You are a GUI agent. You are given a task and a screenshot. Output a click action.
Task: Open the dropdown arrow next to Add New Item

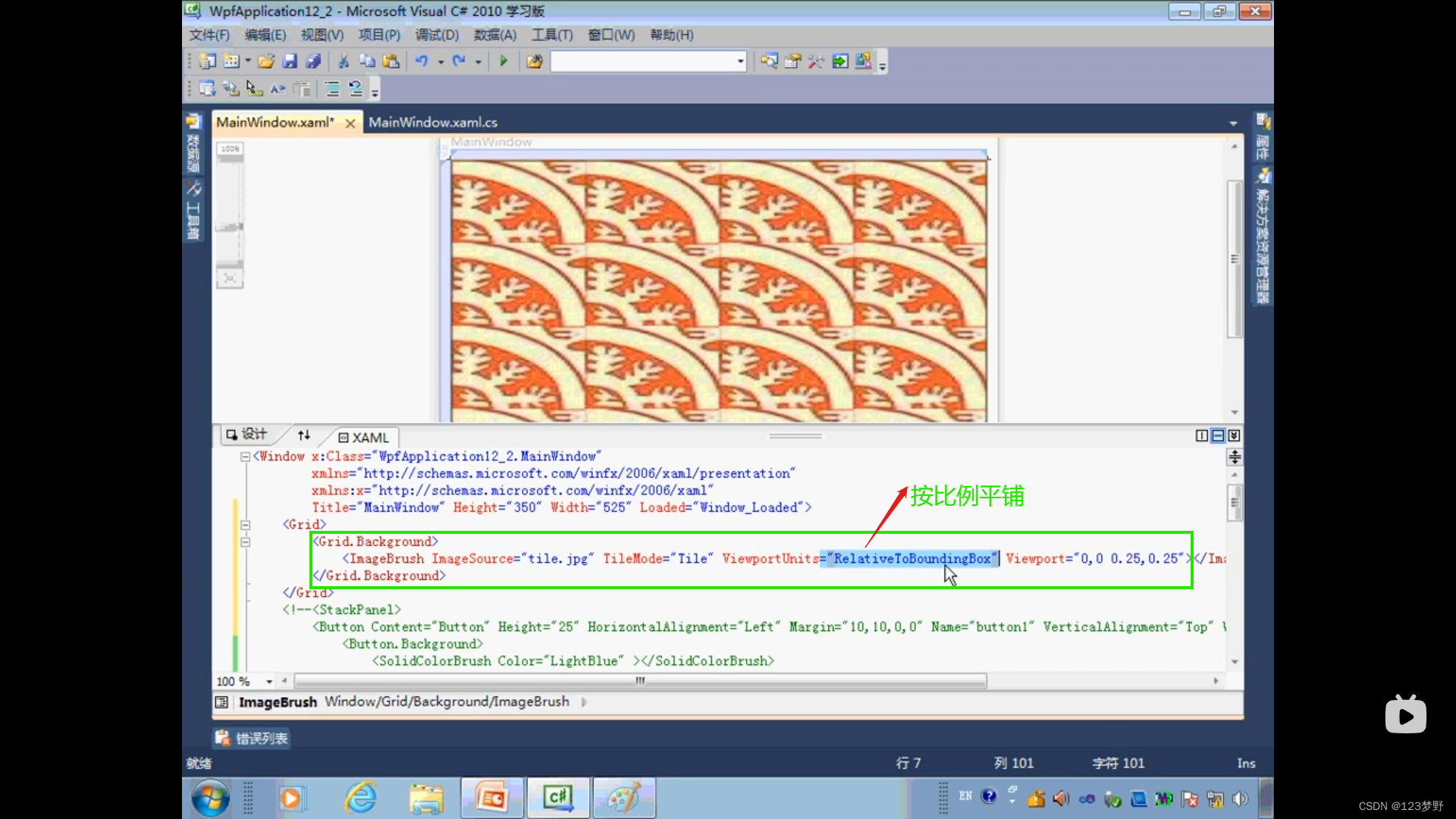[248, 61]
